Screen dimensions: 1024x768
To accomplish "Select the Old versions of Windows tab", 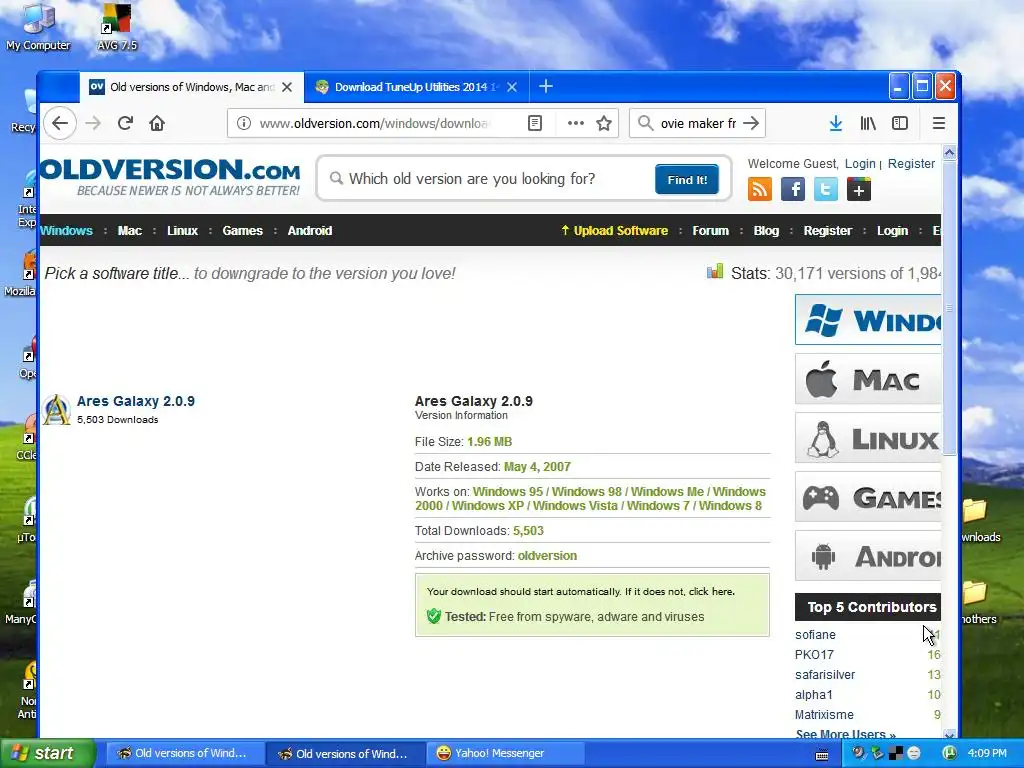I will [x=191, y=87].
